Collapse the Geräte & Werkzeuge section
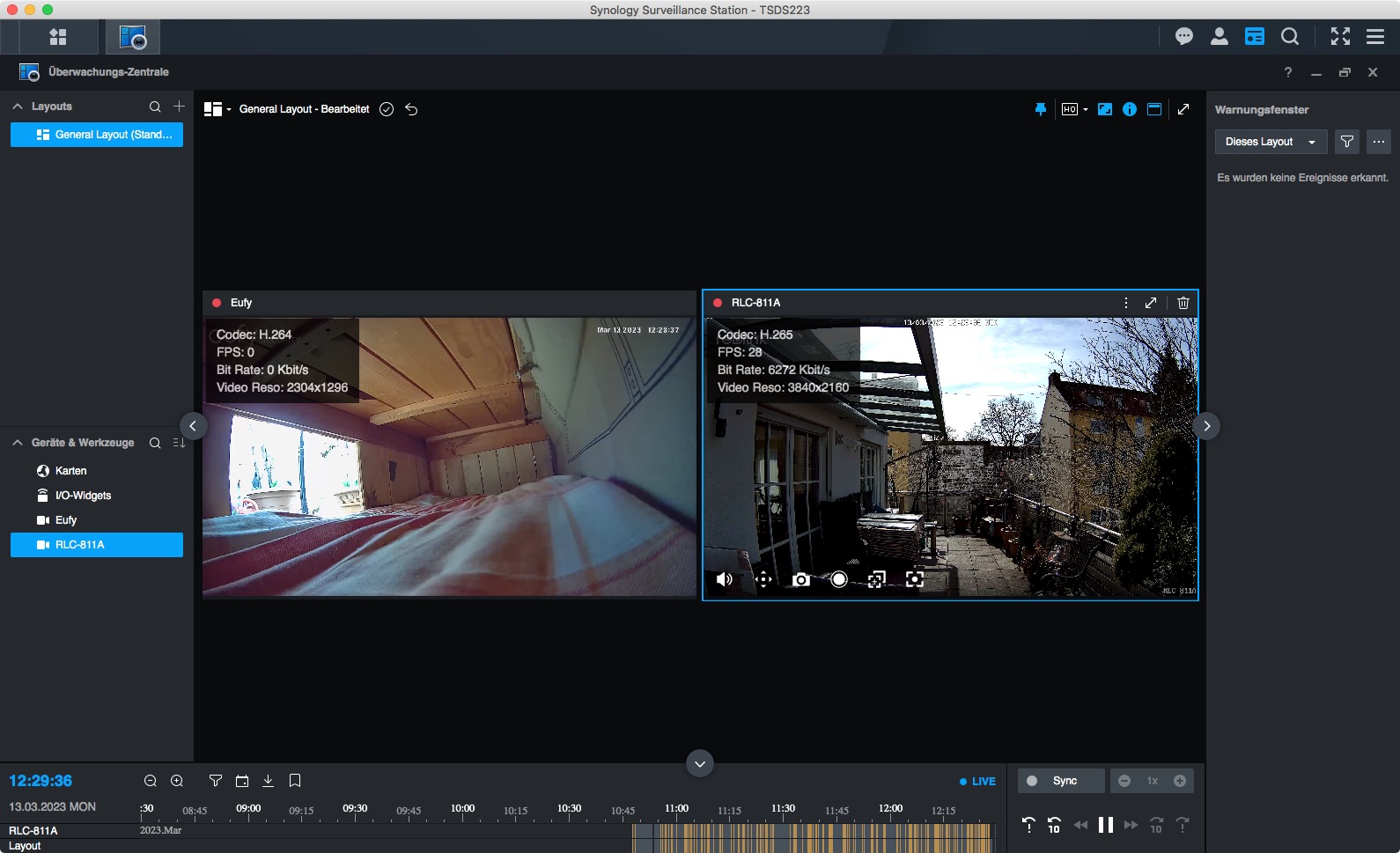The image size is (1400, 853). coord(18,443)
